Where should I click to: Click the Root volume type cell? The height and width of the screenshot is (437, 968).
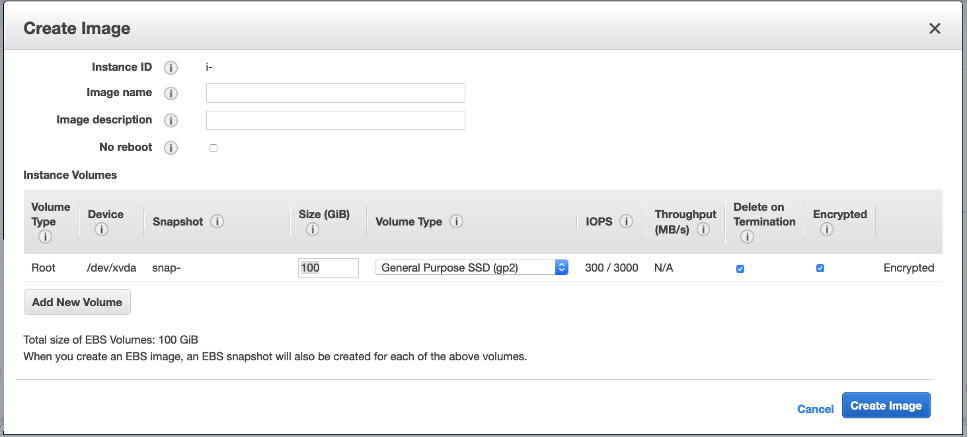(x=43, y=268)
